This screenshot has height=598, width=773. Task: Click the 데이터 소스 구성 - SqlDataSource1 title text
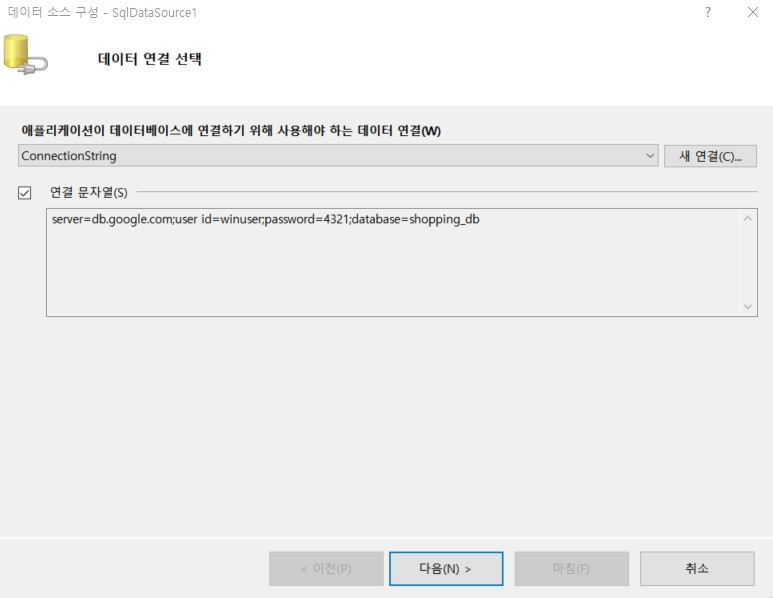pos(103,12)
